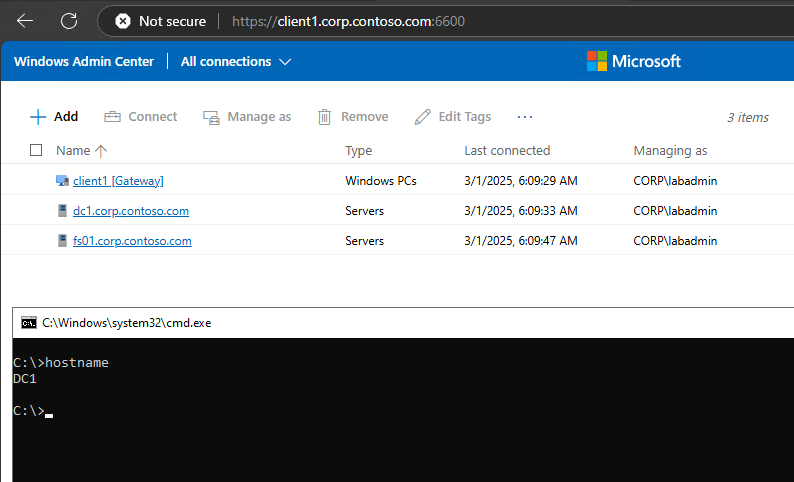Click the Microsoft logo in header
This screenshot has height=482, width=794.
click(633, 61)
